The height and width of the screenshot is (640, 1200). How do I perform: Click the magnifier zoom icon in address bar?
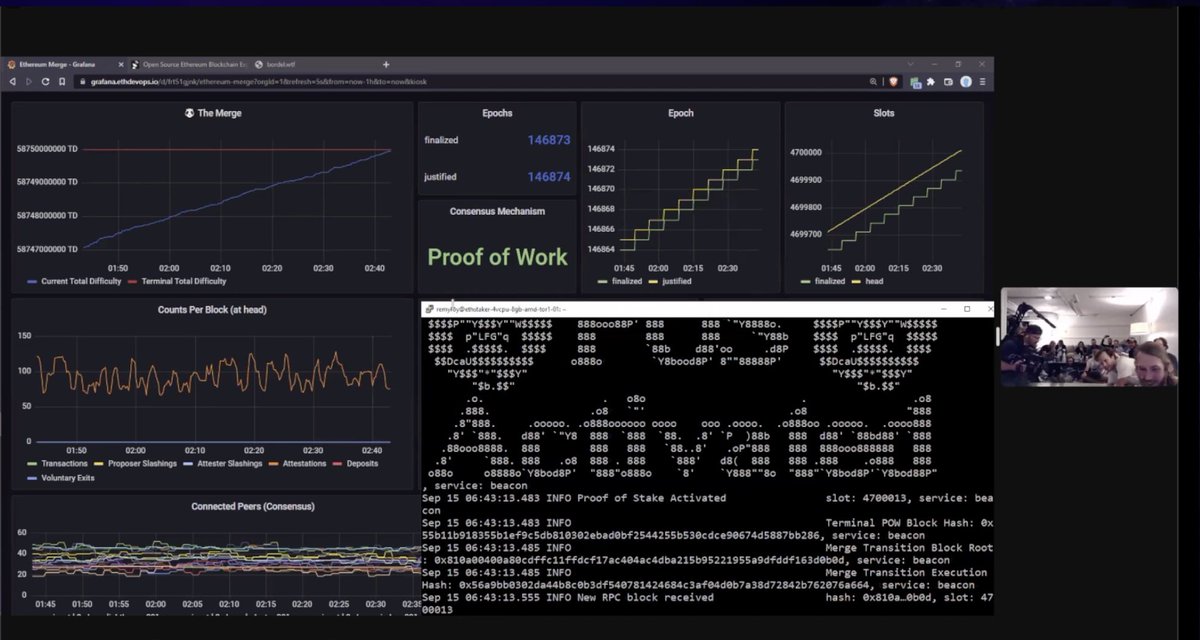click(873, 81)
